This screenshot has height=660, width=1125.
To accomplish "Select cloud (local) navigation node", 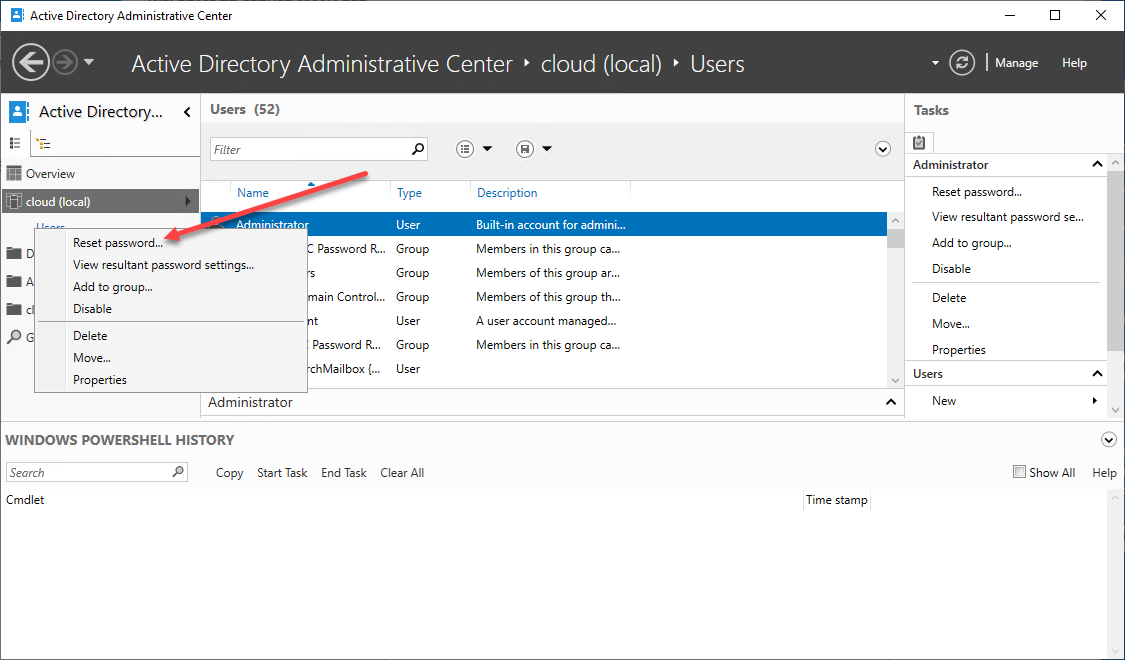I will coord(100,202).
